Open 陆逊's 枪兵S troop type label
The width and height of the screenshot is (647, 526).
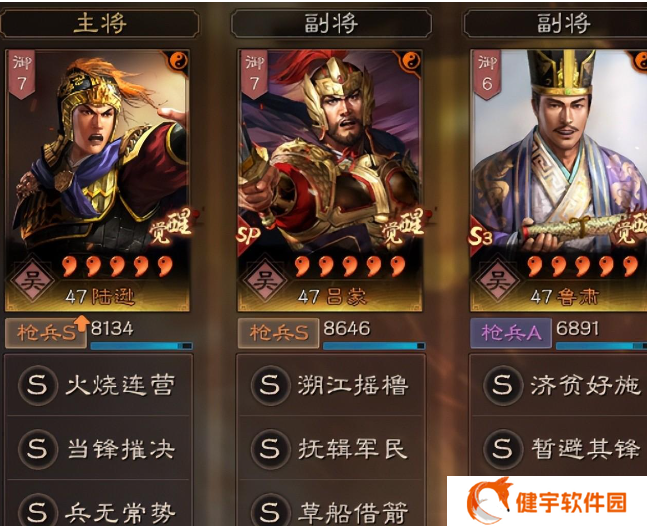(x=46, y=333)
